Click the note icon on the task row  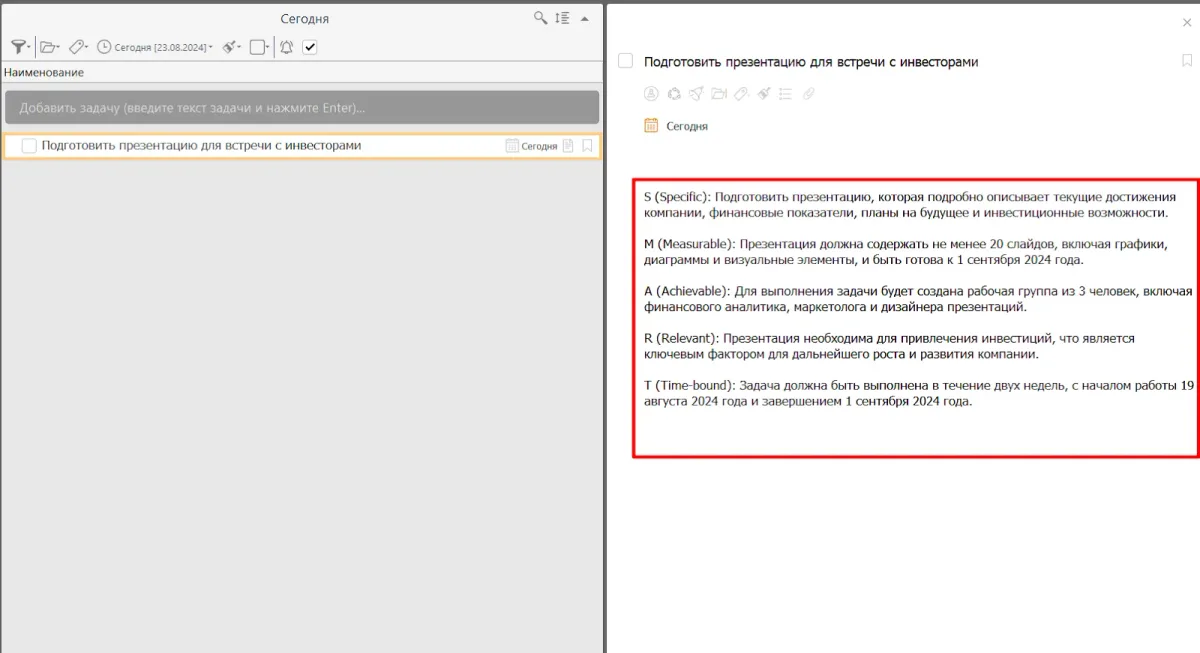click(568, 146)
